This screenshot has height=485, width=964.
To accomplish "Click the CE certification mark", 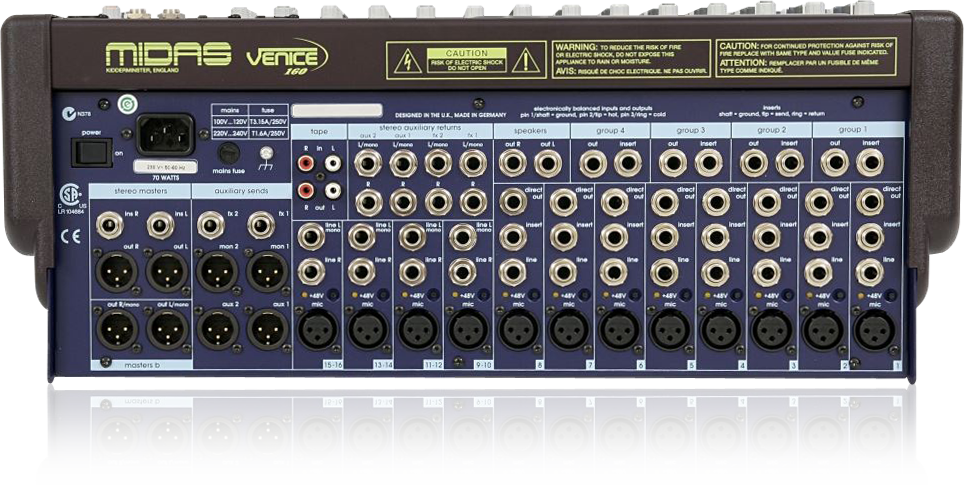I will point(71,236).
